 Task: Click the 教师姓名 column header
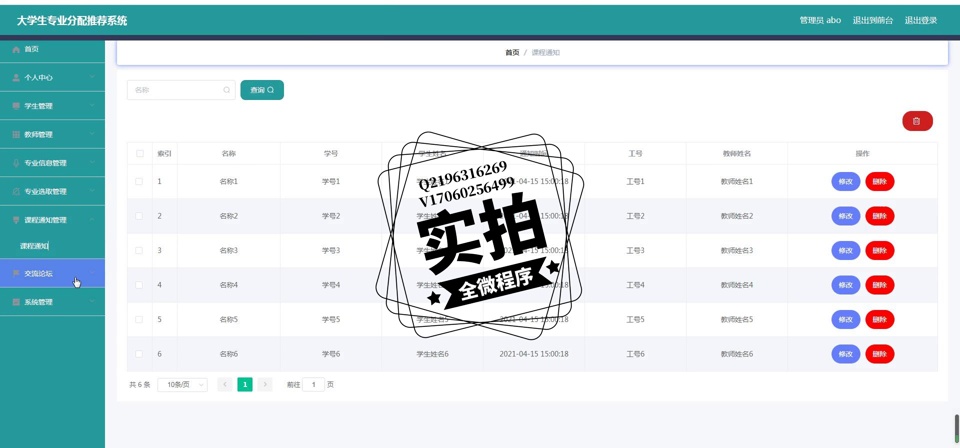click(737, 154)
